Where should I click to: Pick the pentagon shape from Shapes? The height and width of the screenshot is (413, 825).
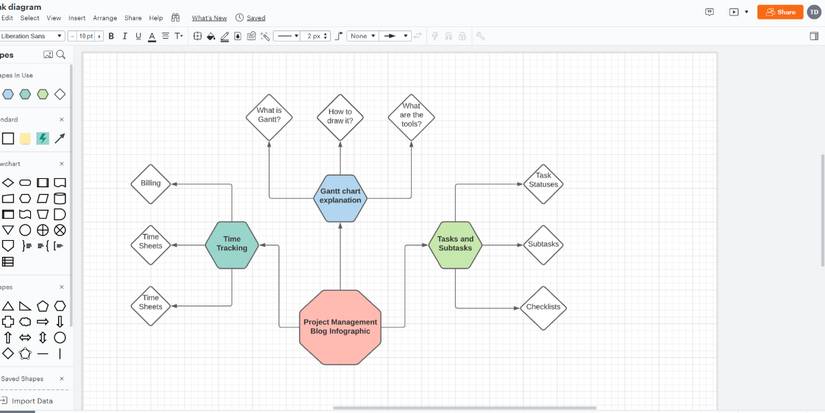point(43,306)
